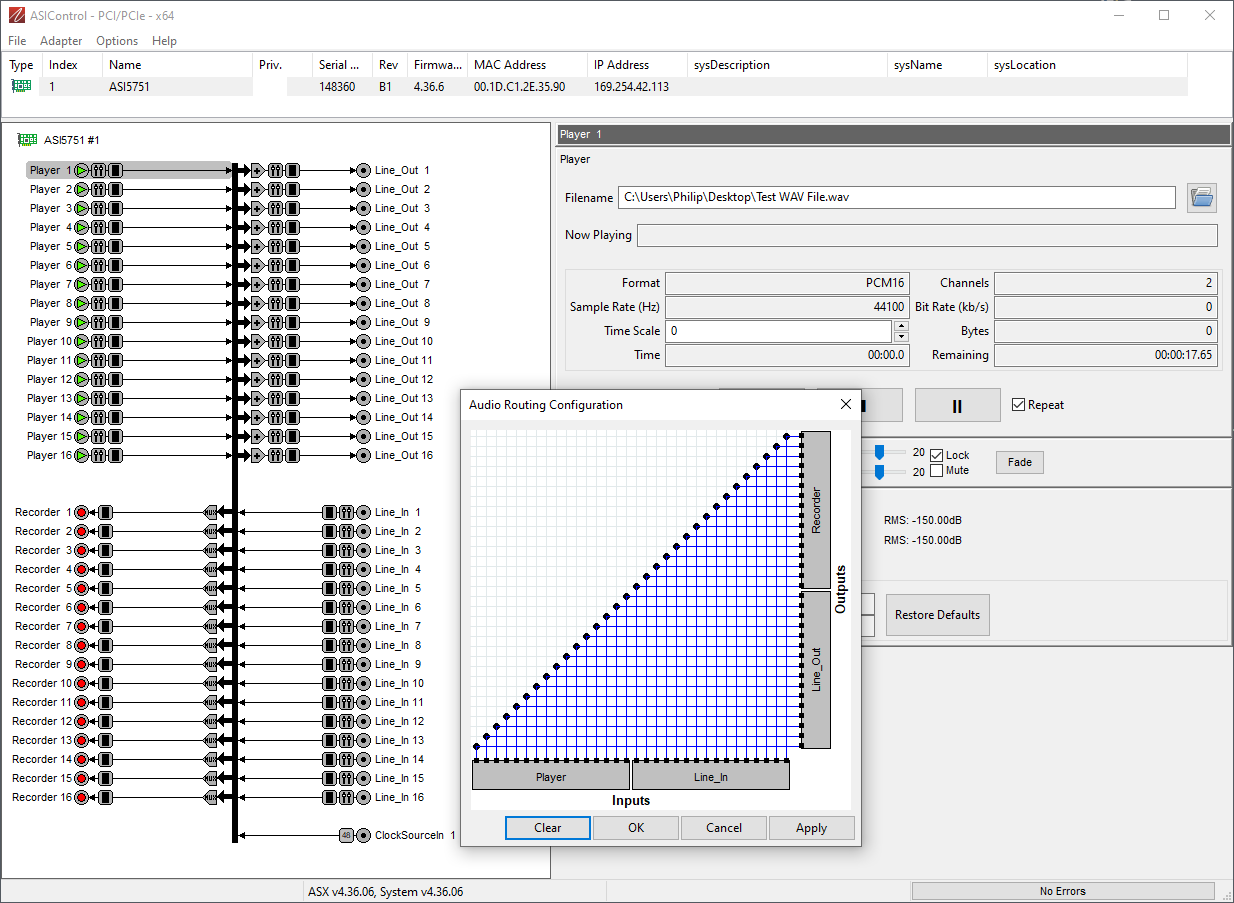The height and width of the screenshot is (903, 1234).
Task: Open the Options menu
Action: tap(117, 41)
